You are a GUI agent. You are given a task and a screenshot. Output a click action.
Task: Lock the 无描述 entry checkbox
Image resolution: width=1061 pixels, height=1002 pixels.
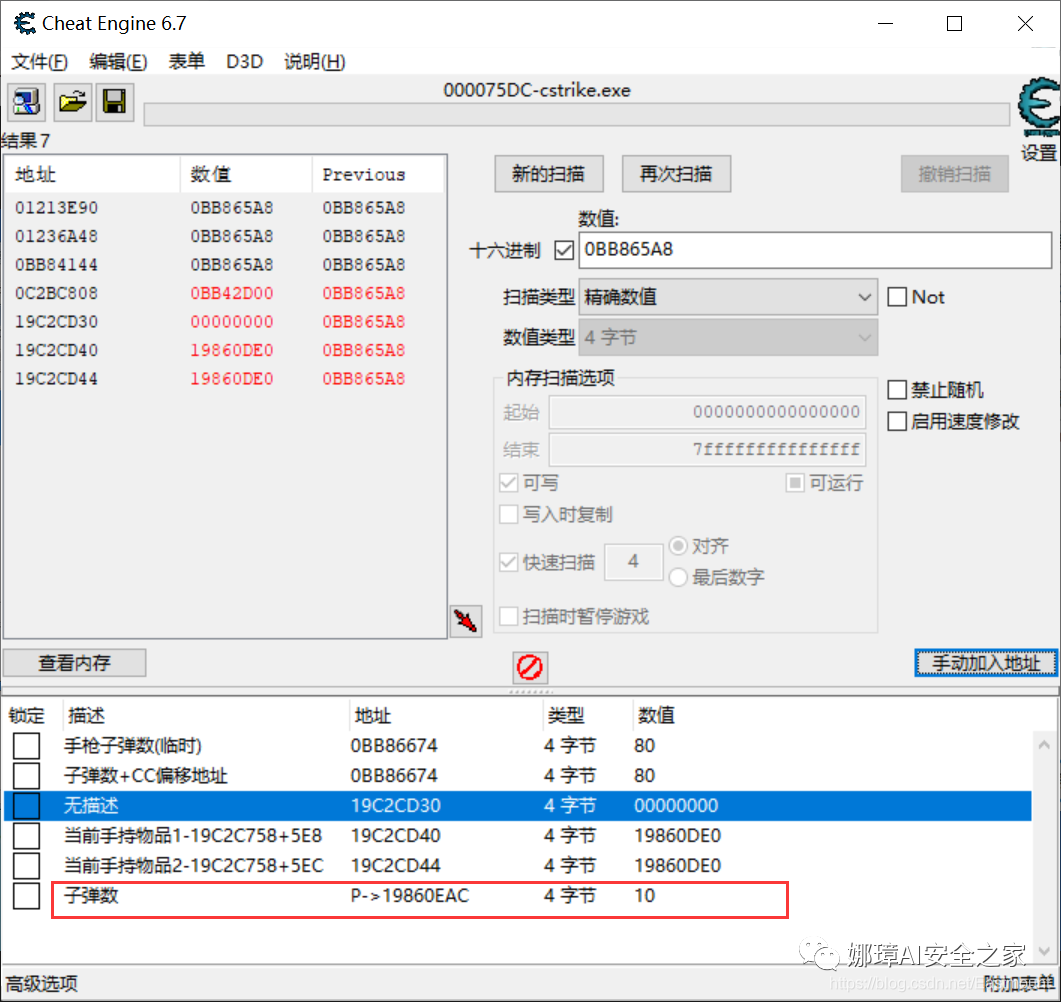[x=26, y=805]
